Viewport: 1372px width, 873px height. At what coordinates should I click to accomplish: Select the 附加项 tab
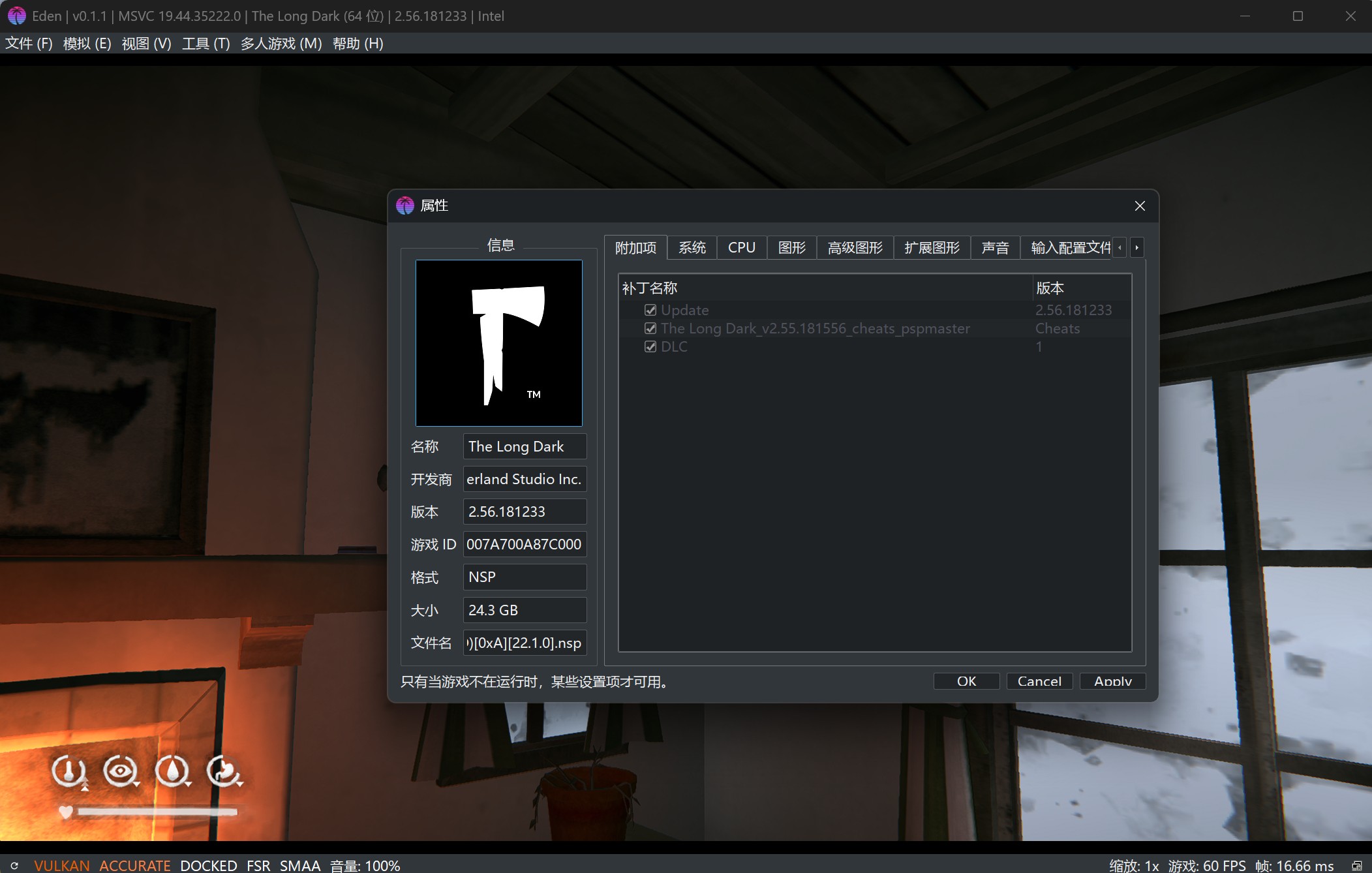(x=635, y=248)
